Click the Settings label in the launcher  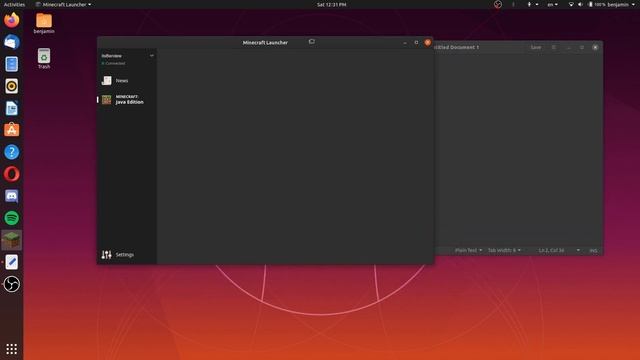124,255
